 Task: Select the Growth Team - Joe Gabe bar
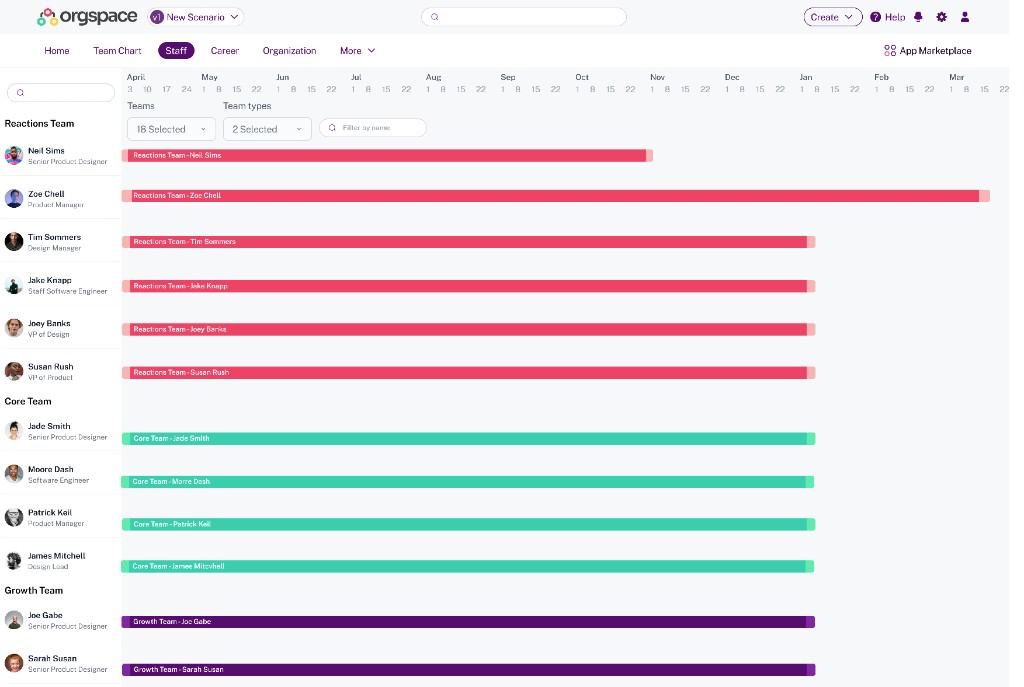click(468, 622)
